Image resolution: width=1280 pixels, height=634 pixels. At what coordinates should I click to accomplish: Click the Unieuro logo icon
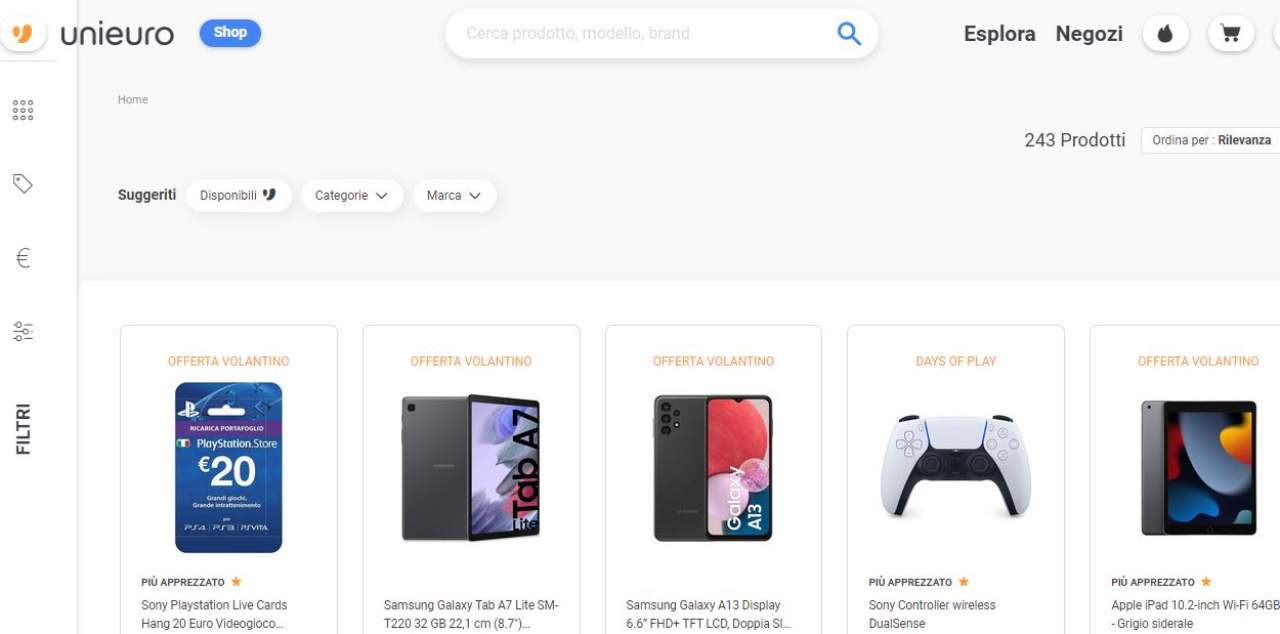(22, 33)
